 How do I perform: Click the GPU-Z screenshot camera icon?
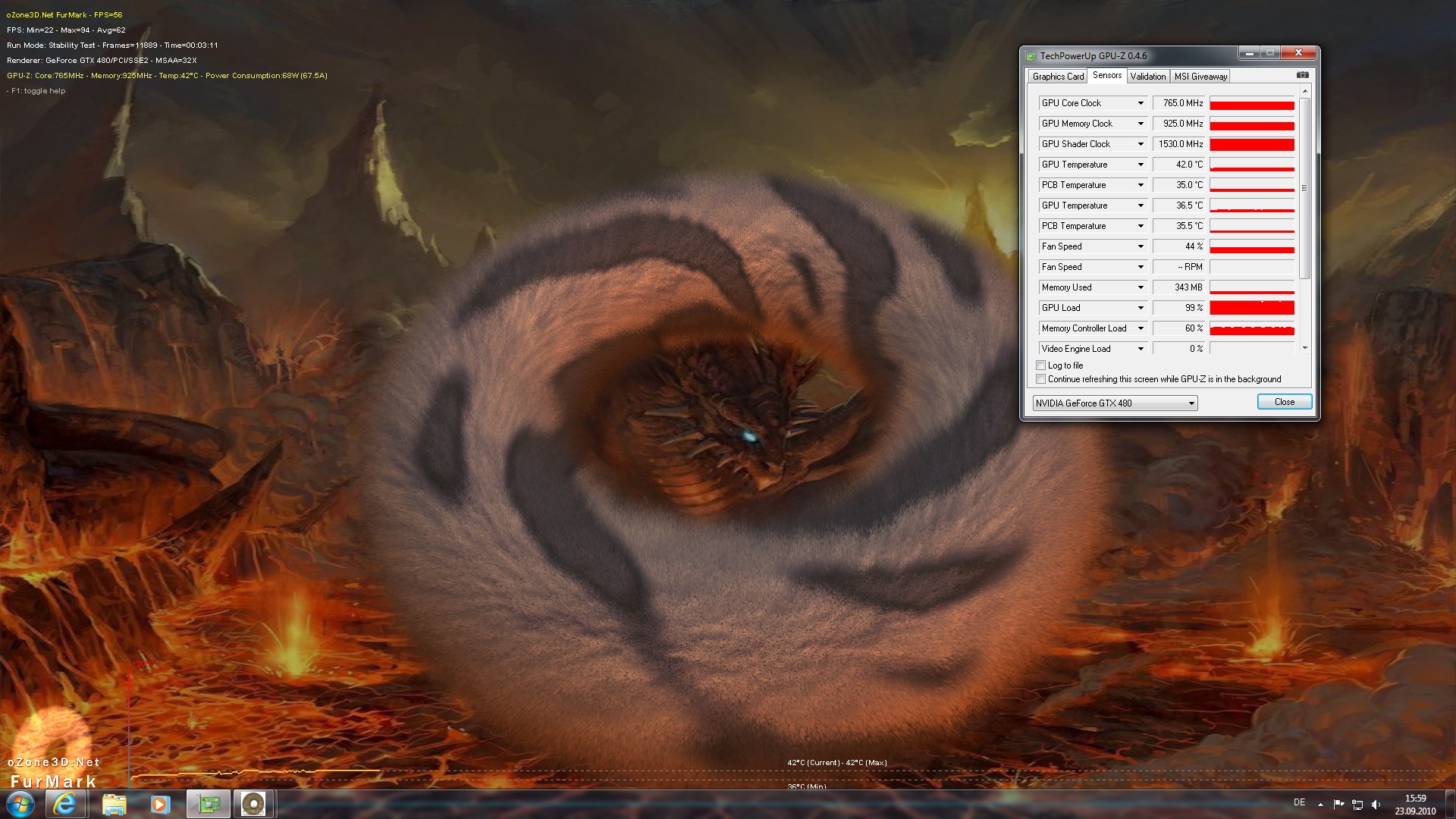click(x=1302, y=75)
